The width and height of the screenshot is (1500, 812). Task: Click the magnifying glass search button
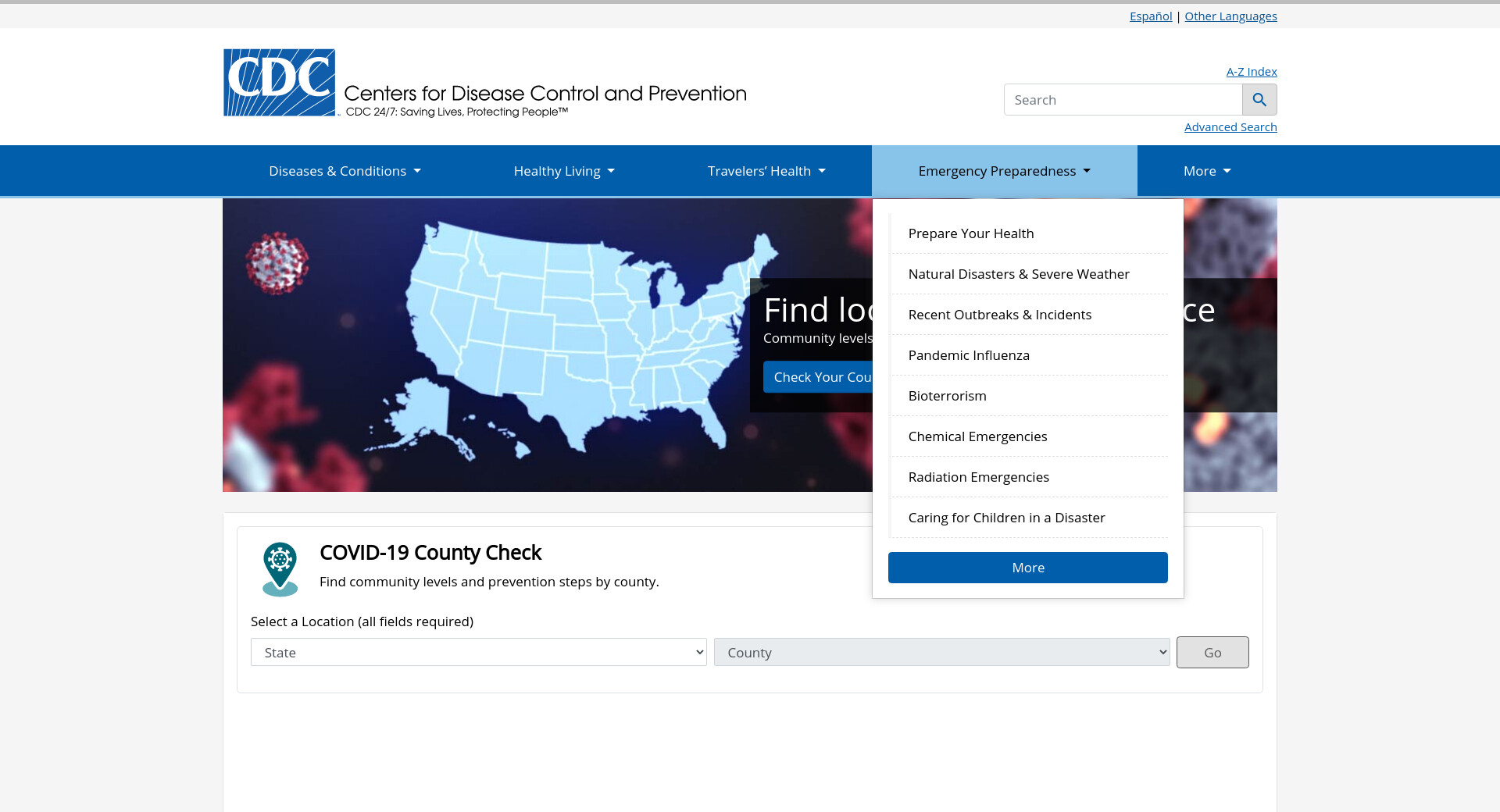[x=1259, y=100]
